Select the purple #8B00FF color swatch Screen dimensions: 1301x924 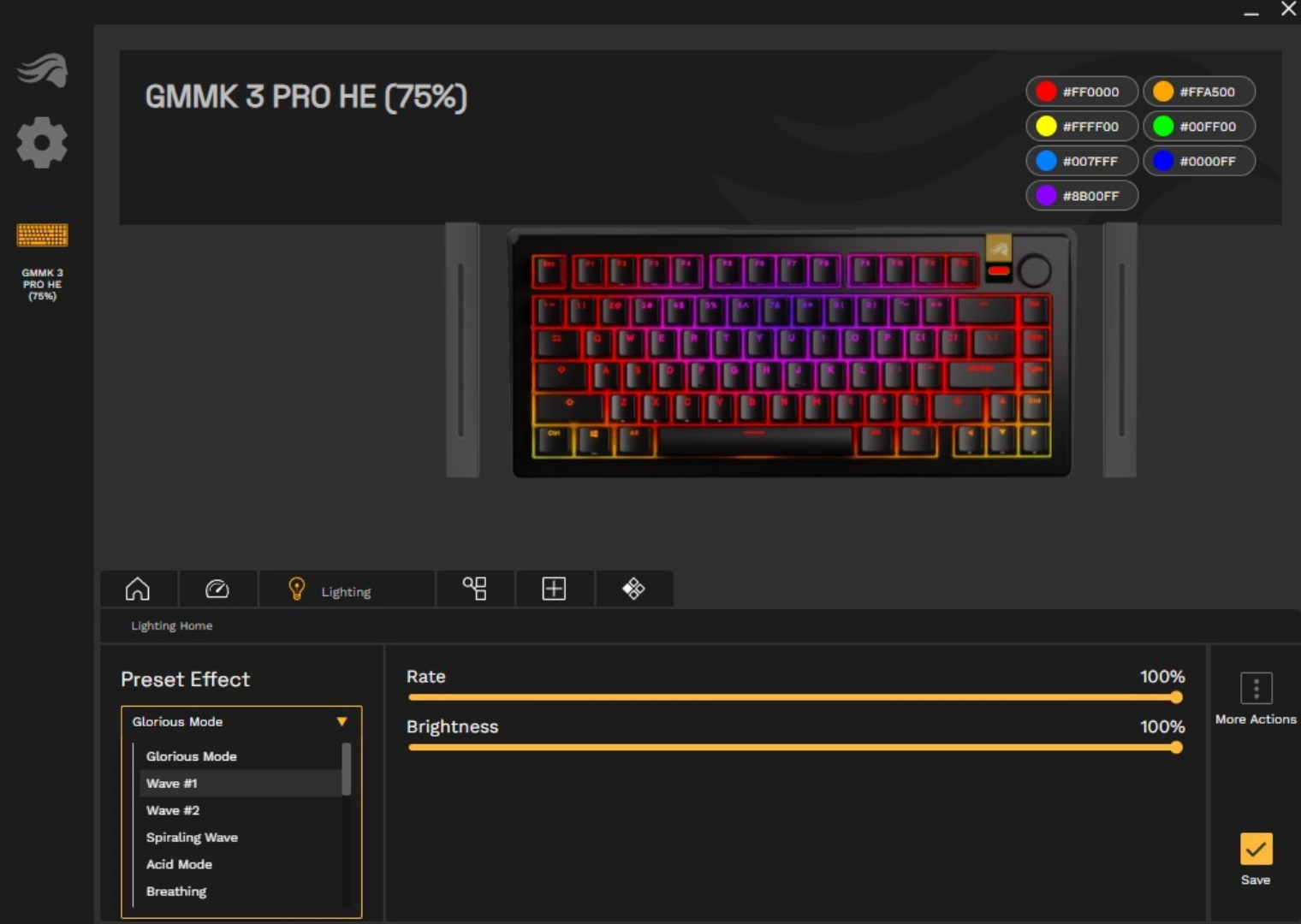(x=1082, y=196)
